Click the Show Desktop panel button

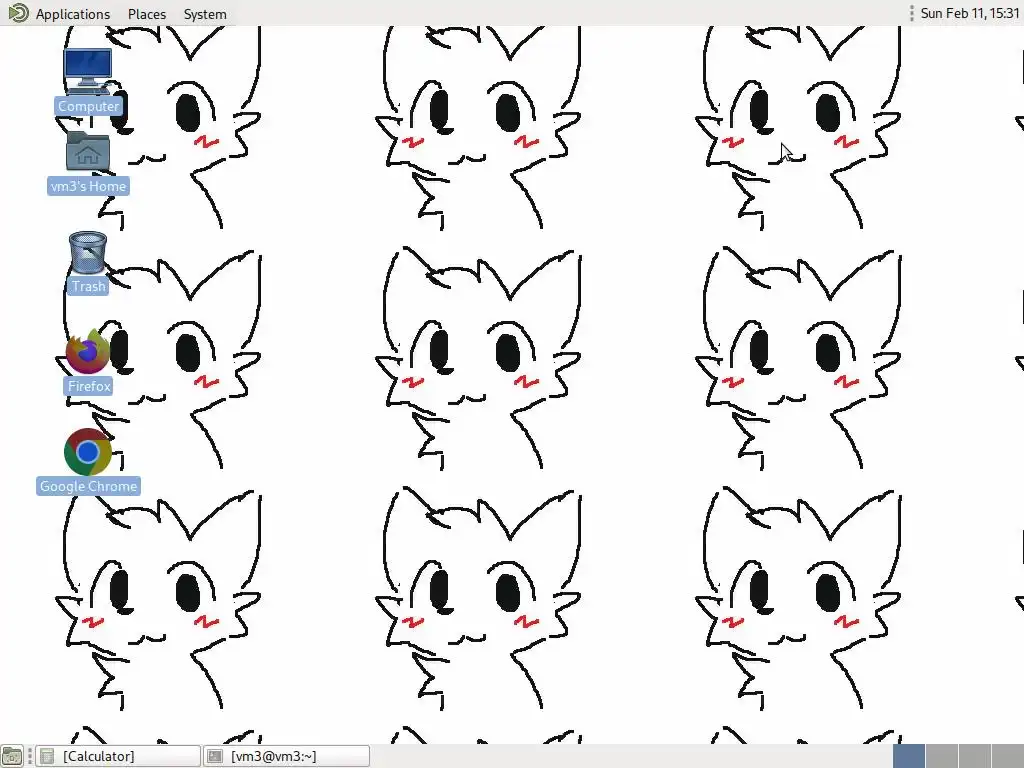pyautogui.click(x=12, y=756)
